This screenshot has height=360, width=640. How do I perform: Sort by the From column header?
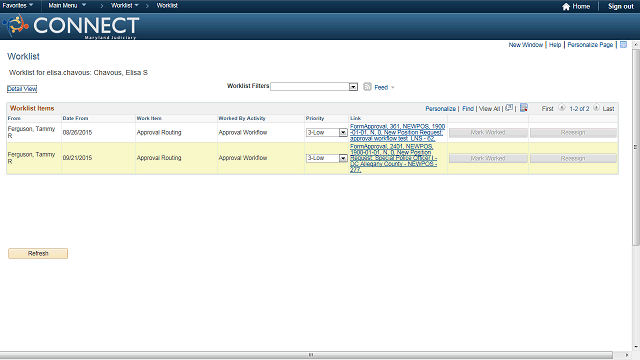click(14, 118)
